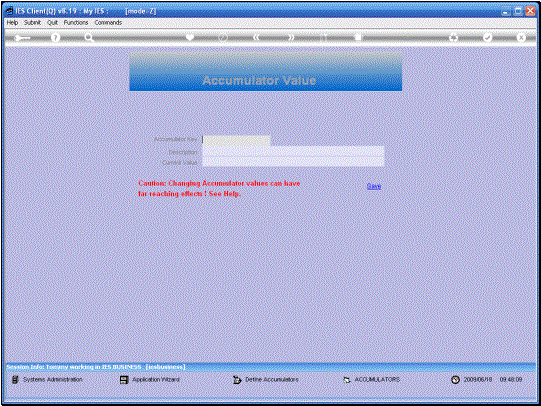The image size is (541, 406).
Task: Click the circled X toolbar icon
Action: point(521,37)
